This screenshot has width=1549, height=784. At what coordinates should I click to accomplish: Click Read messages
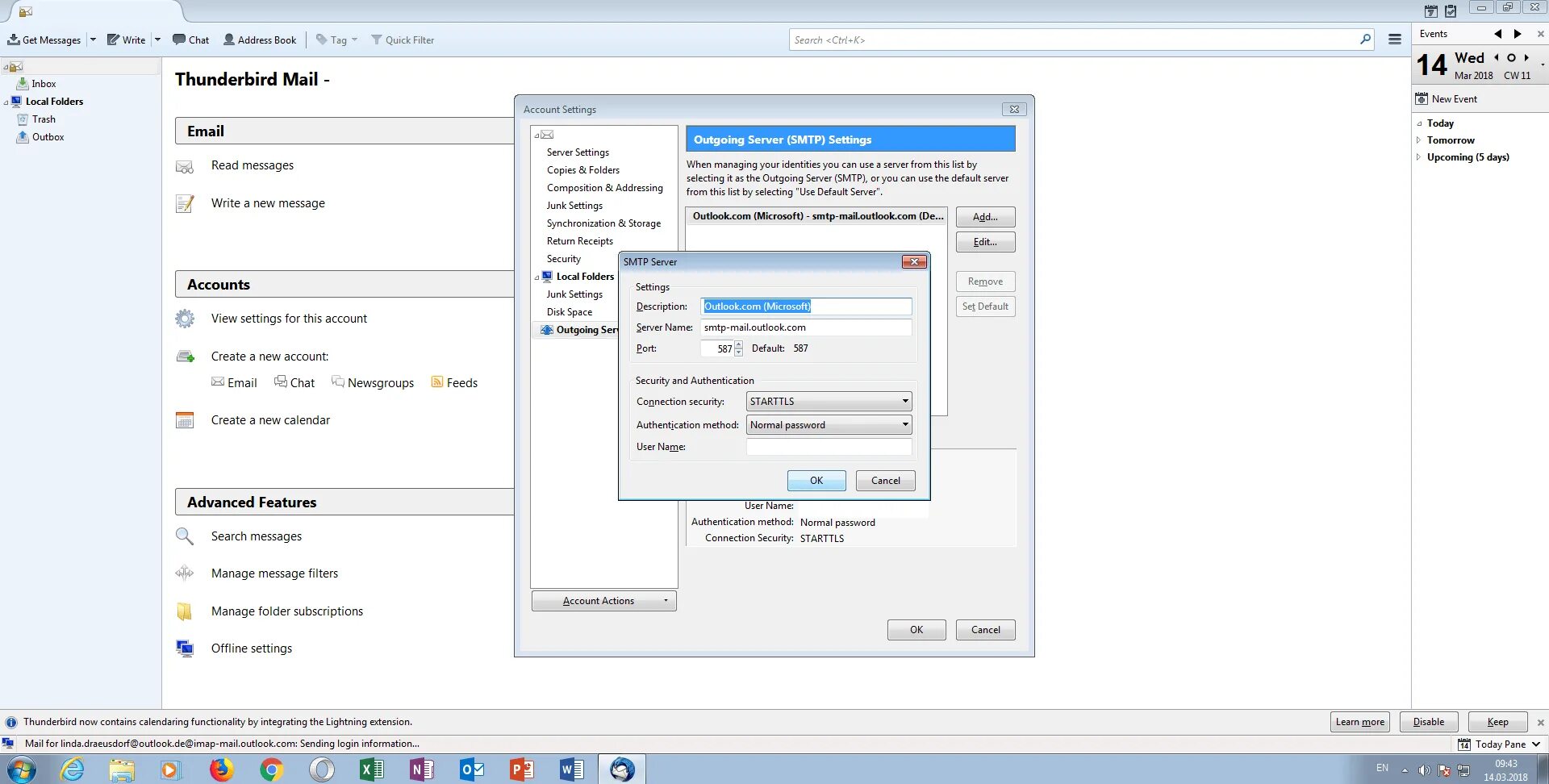point(252,165)
